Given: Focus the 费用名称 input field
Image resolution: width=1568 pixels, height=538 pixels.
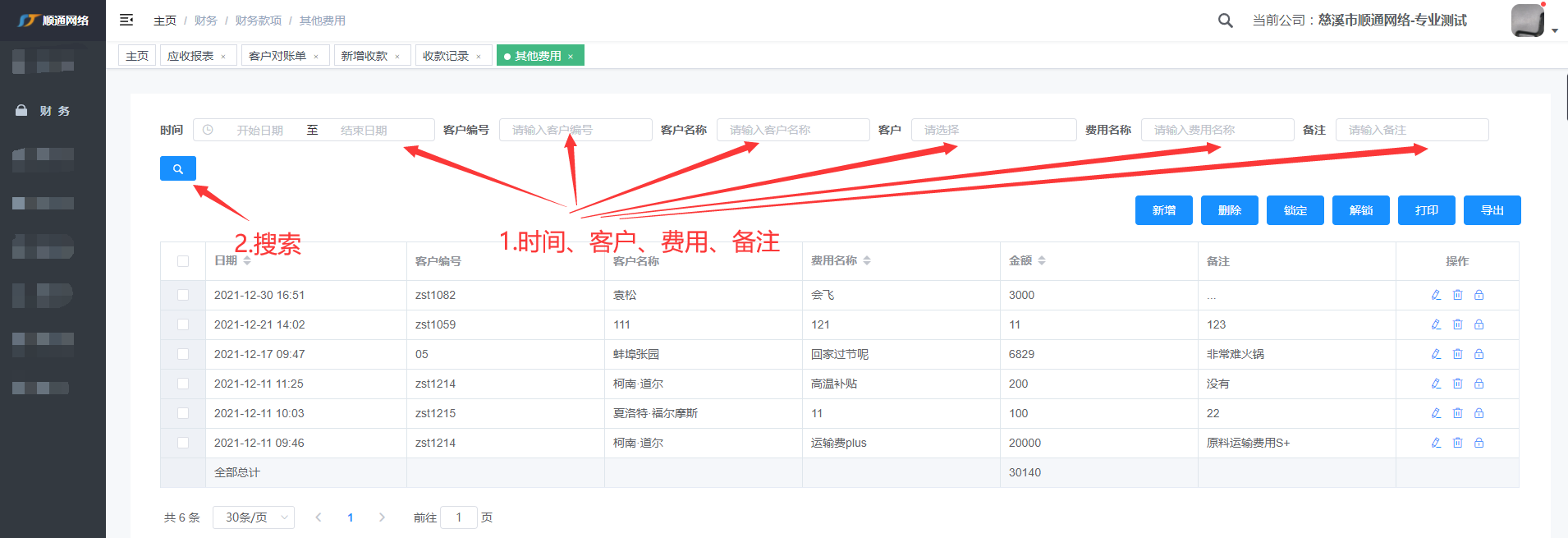Looking at the screenshot, I should point(1217,130).
